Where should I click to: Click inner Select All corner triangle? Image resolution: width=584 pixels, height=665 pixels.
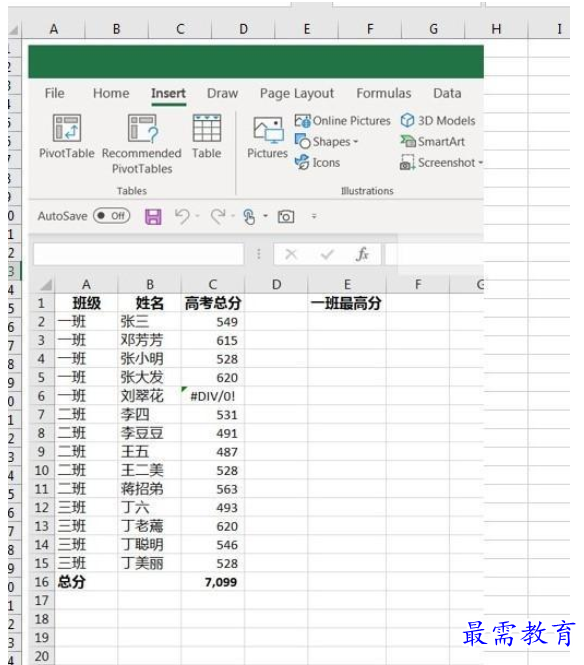46,285
